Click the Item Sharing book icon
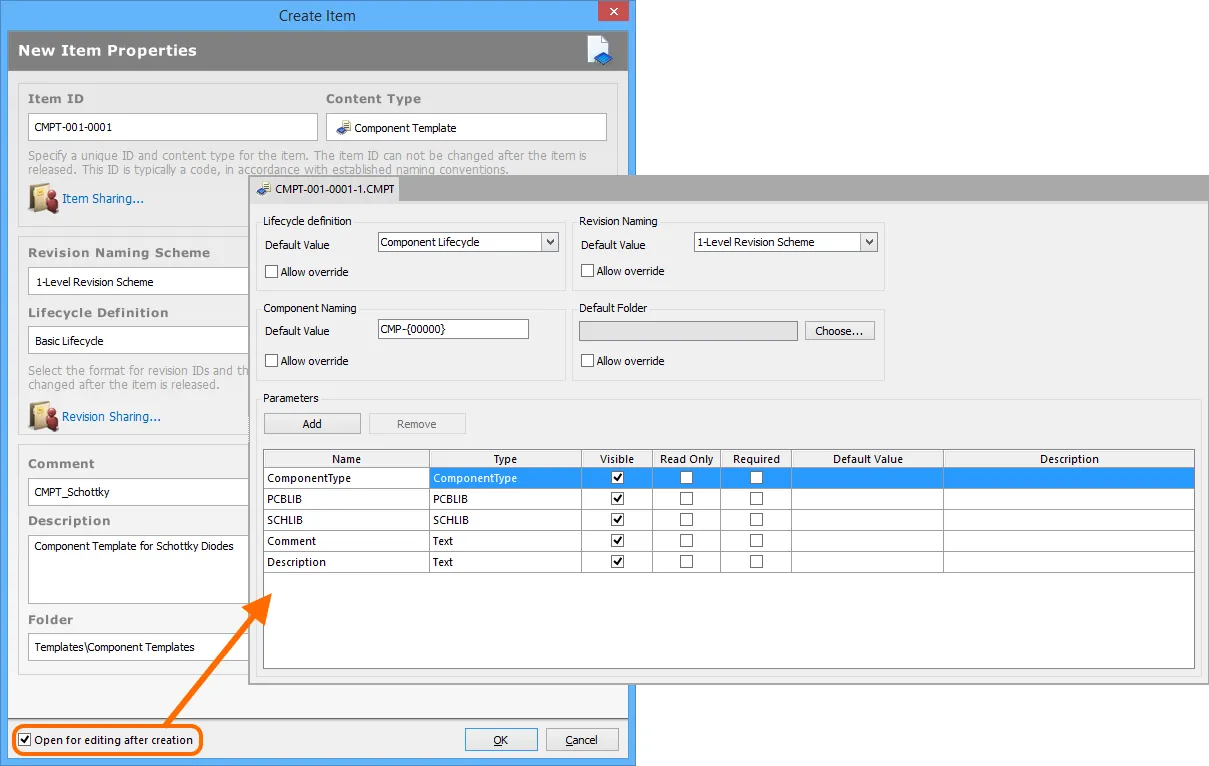The width and height of the screenshot is (1209, 766). click(x=44, y=198)
